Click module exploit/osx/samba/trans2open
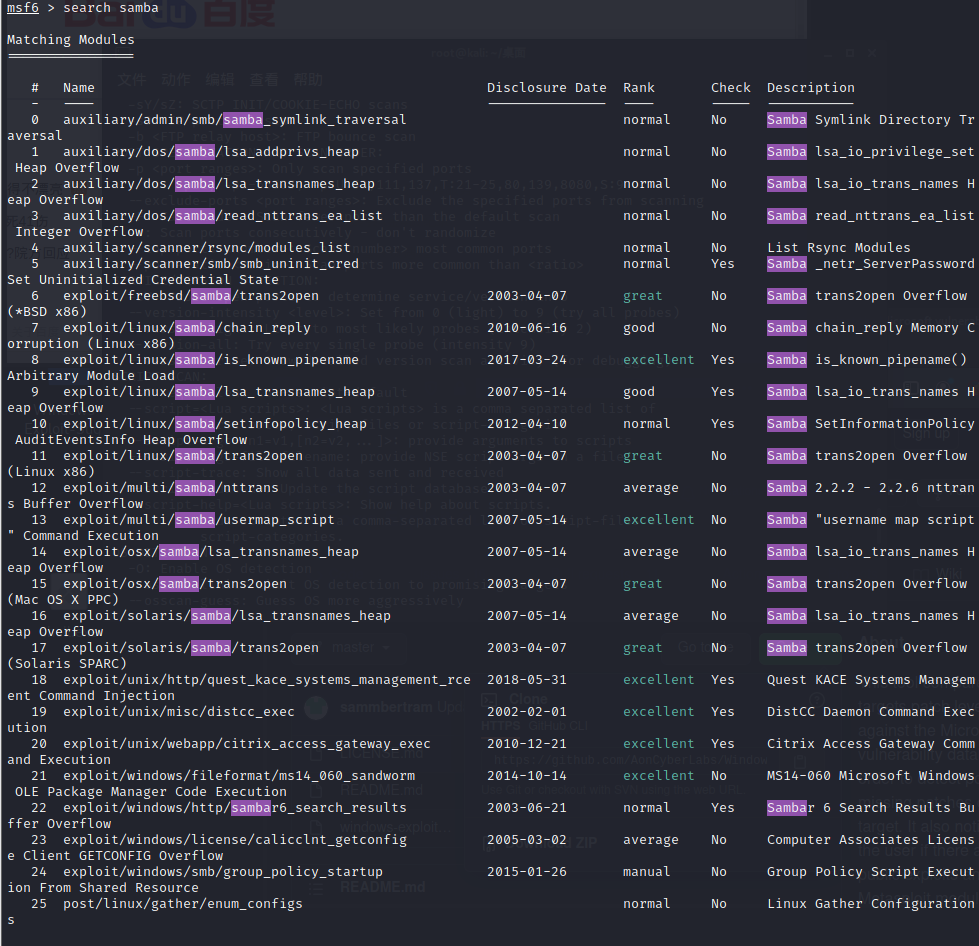Image resolution: width=979 pixels, height=946 pixels. [x=175, y=584]
